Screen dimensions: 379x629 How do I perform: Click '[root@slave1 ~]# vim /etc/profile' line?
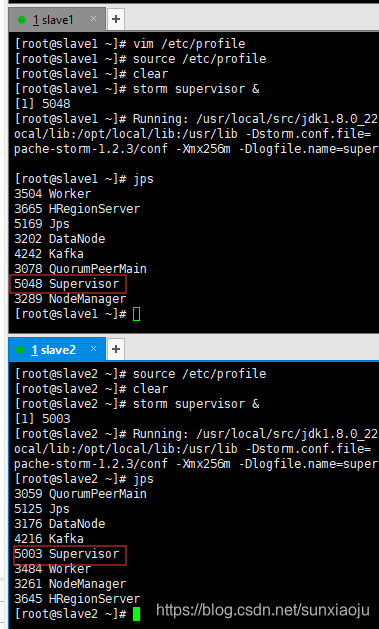pos(130,44)
